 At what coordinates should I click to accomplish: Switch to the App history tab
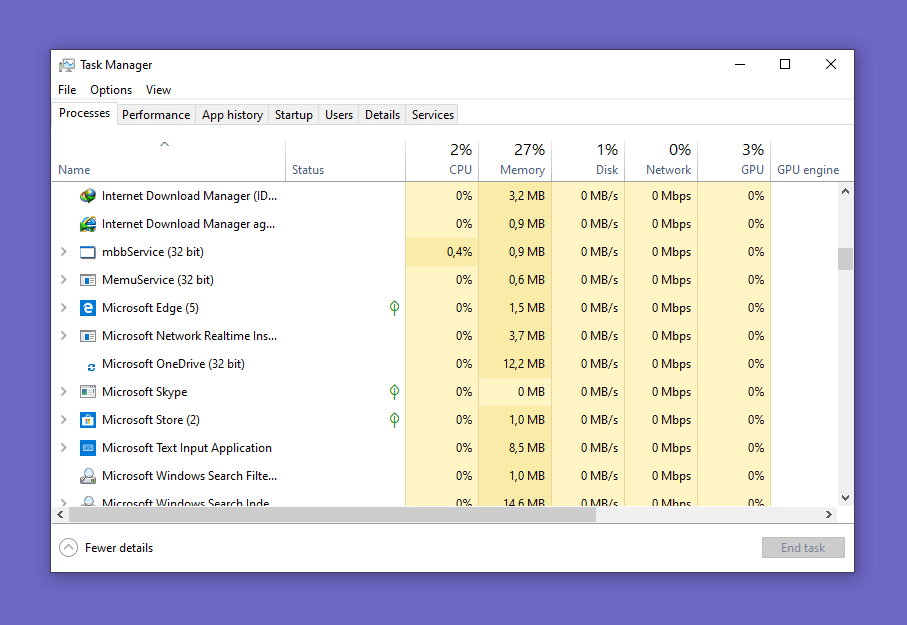pos(232,115)
